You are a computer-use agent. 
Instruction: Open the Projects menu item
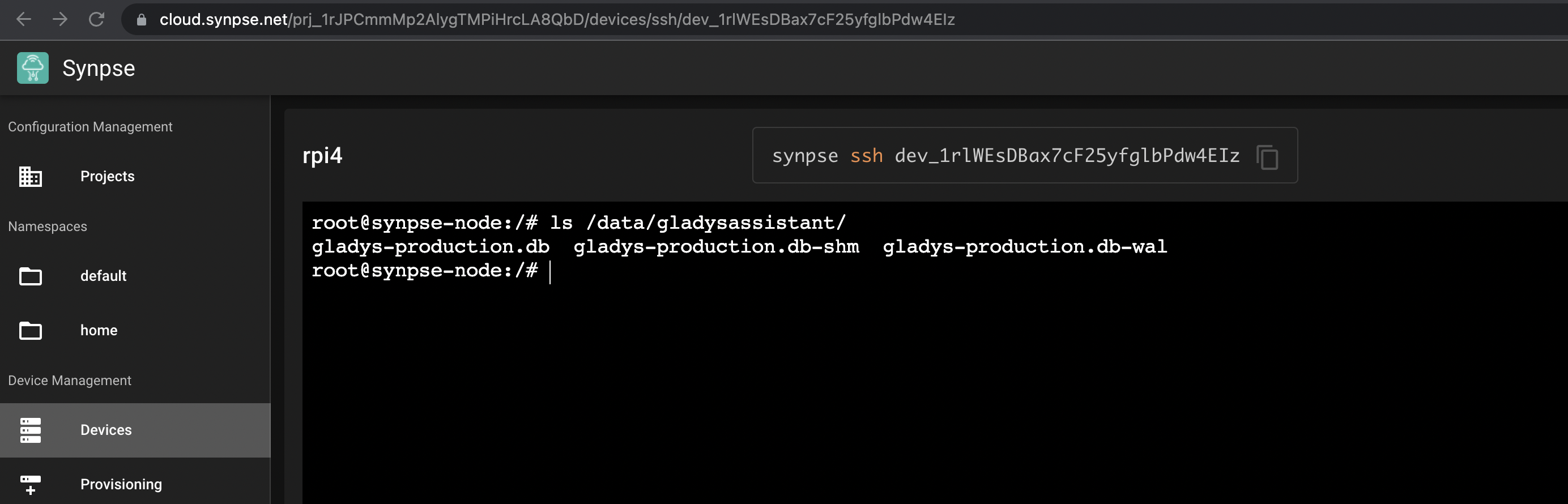(x=107, y=177)
